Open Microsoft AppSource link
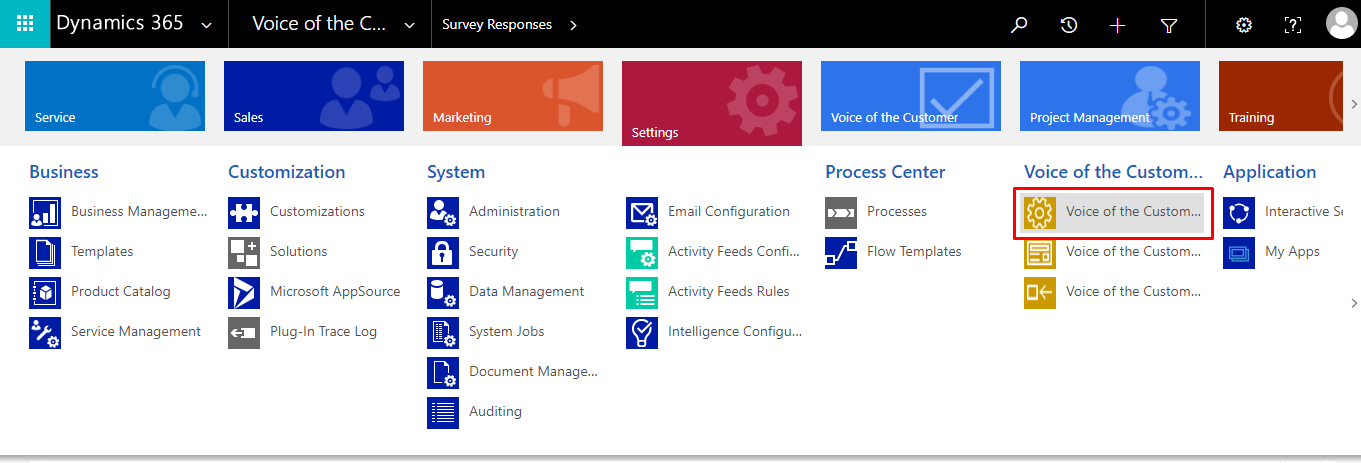 pyautogui.click(x=335, y=292)
